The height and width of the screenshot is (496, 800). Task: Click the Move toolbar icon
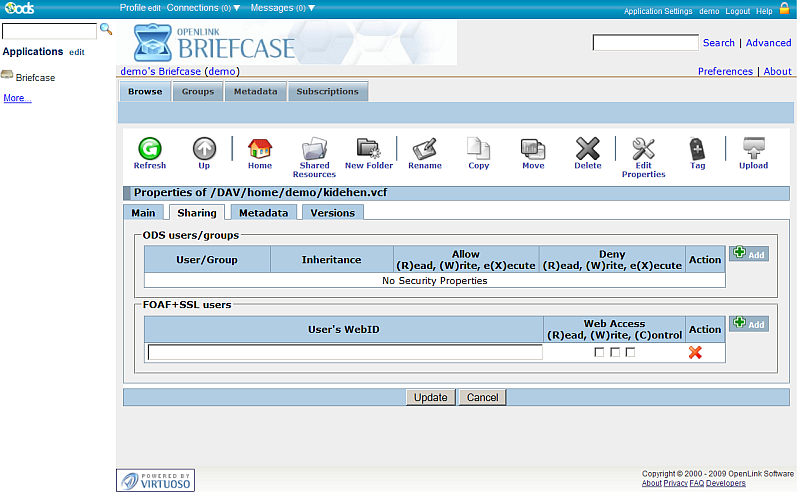click(x=533, y=149)
